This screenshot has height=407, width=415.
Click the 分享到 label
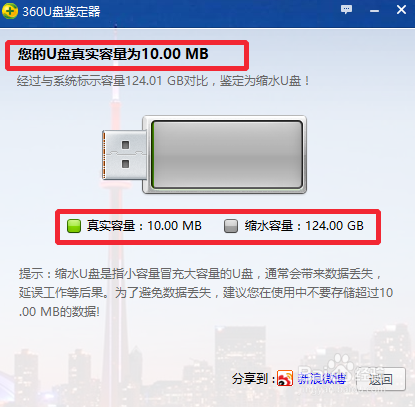[x=254, y=379]
